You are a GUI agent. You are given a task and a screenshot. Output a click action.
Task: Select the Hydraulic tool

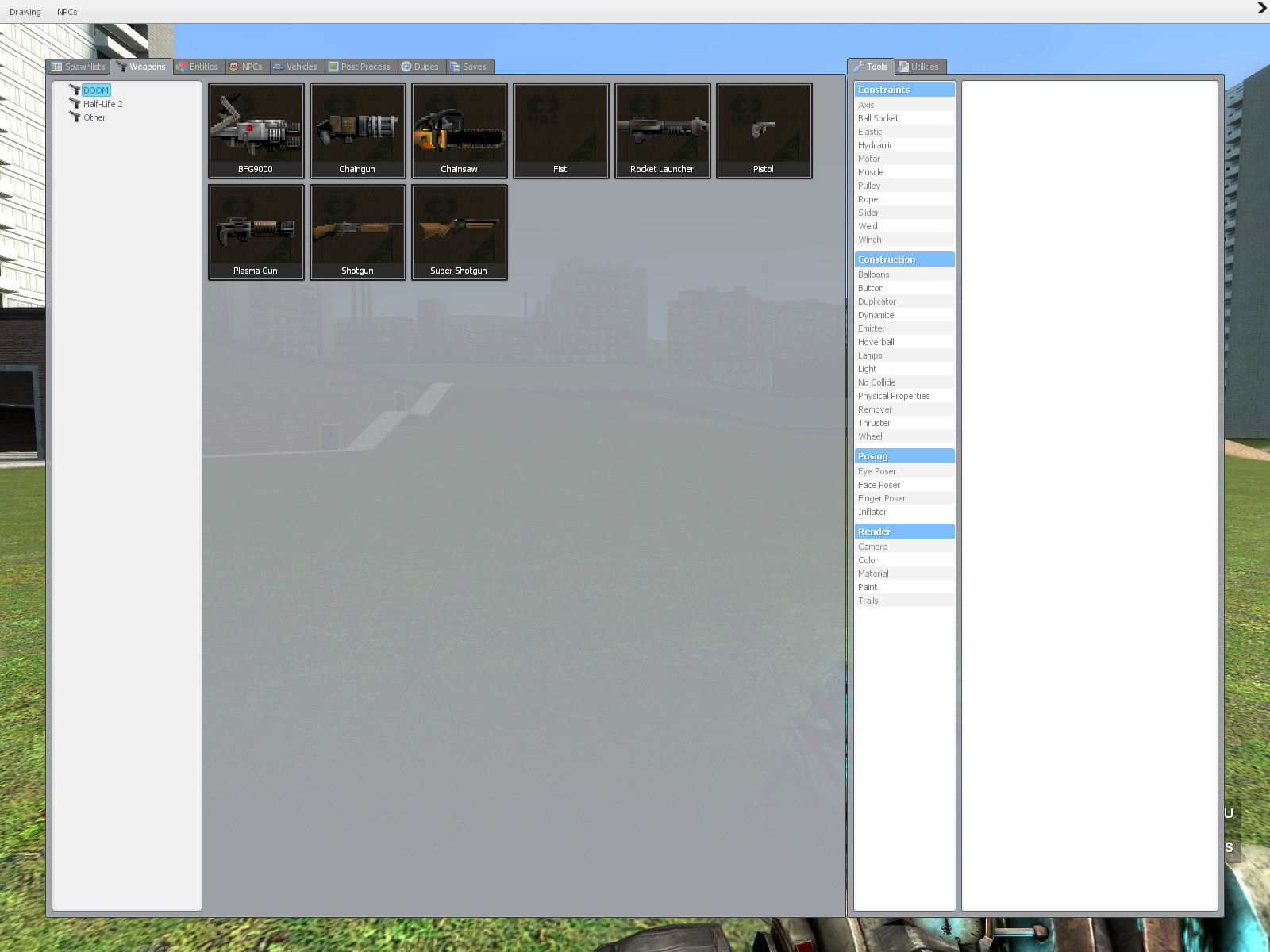pyautogui.click(x=905, y=145)
